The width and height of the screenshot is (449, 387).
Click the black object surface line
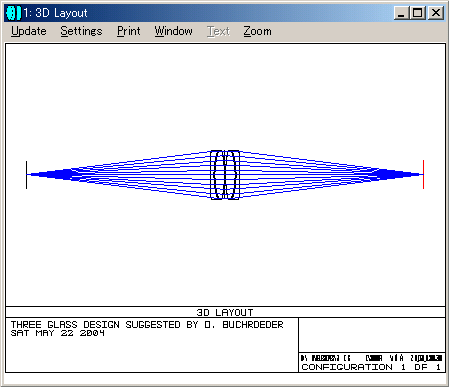coord(26,175)
